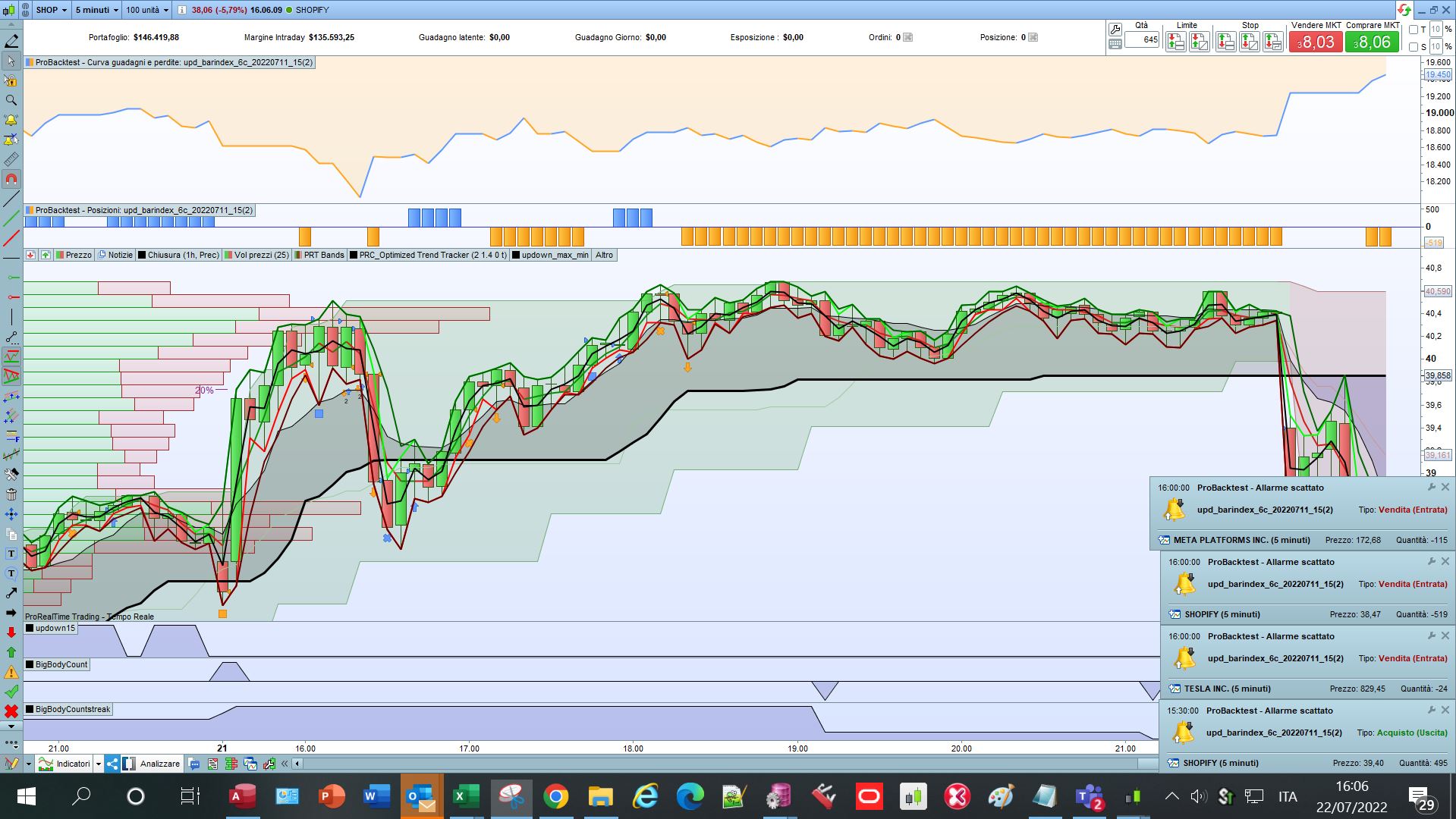Click the alarm bell tool in sidebar
The height and width of the screenshot is (819, 1456).
tap(11, 120)
